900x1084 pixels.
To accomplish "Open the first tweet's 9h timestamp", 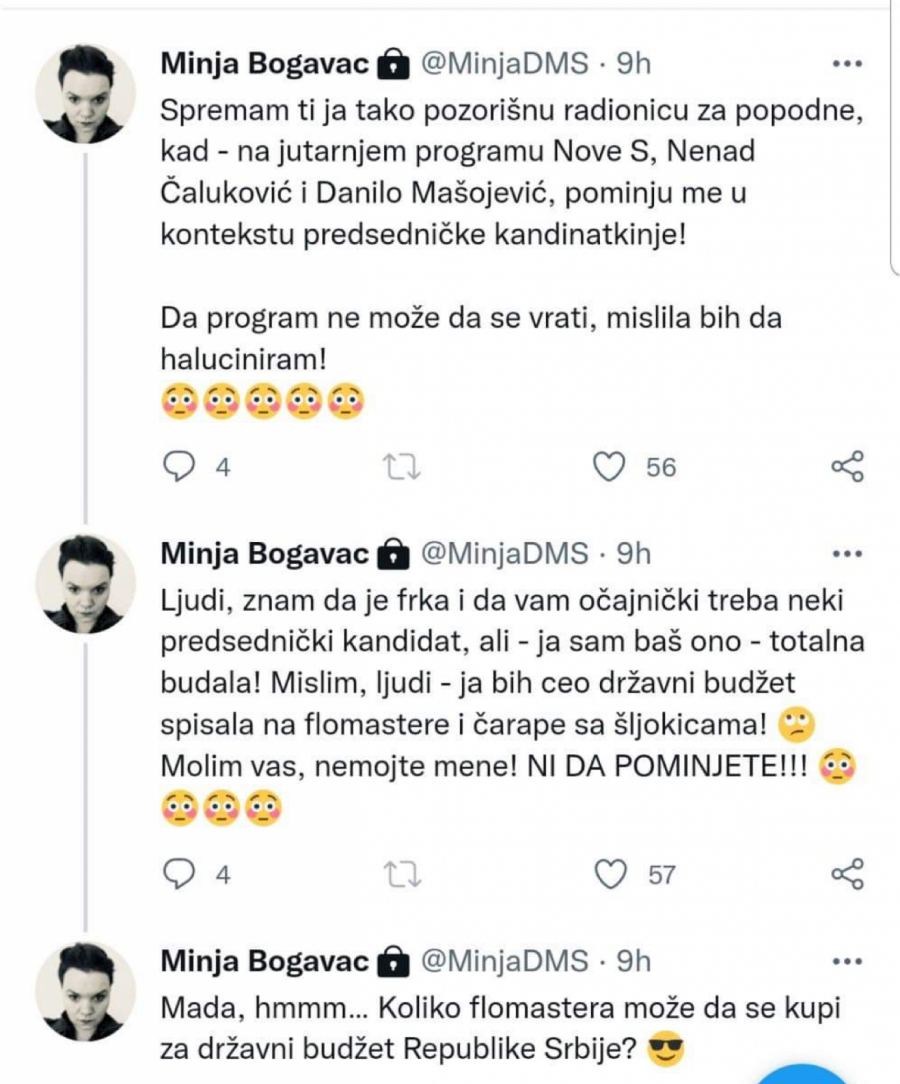I will pyautogui.click(x=634, y=61).
